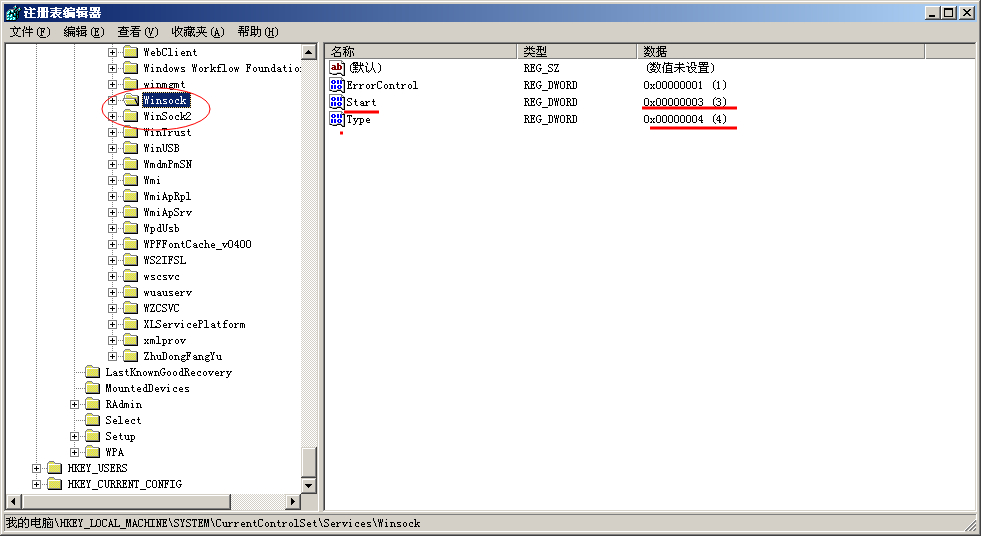981x536 pixels.
Task: Click the WmdmPmSN folder icon
Action: coord(131,164)
